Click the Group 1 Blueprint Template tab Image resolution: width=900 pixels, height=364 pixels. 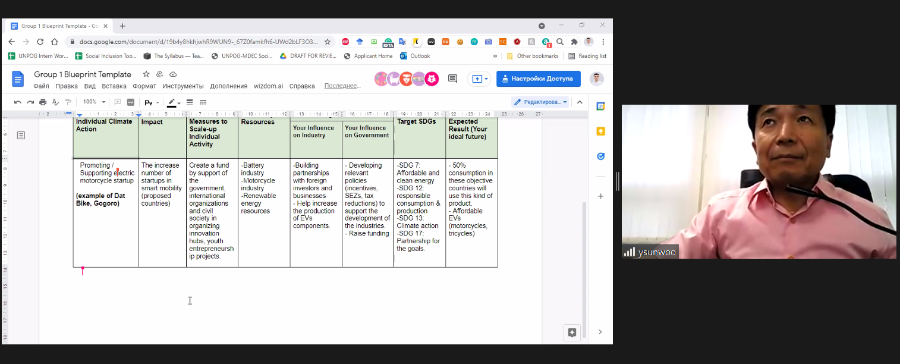tap(59, 26)
